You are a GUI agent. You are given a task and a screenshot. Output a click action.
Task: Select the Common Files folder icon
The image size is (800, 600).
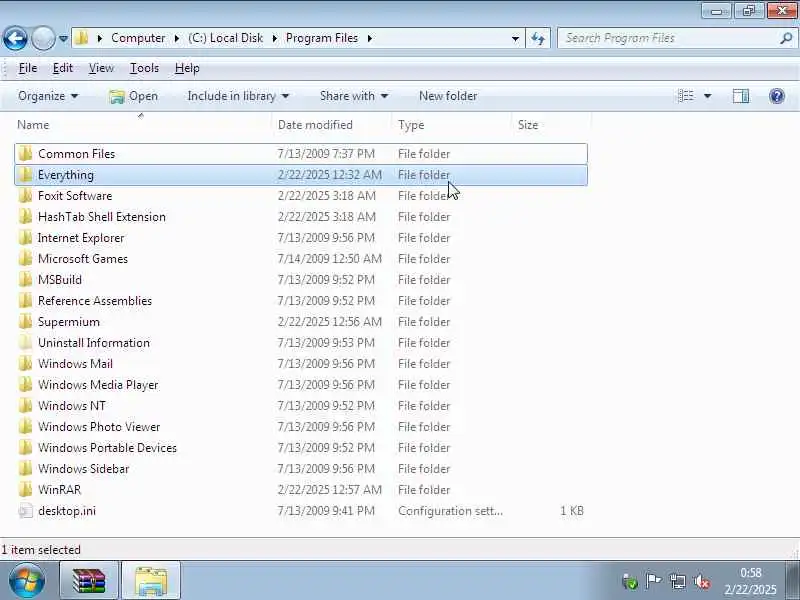point(25,154)
